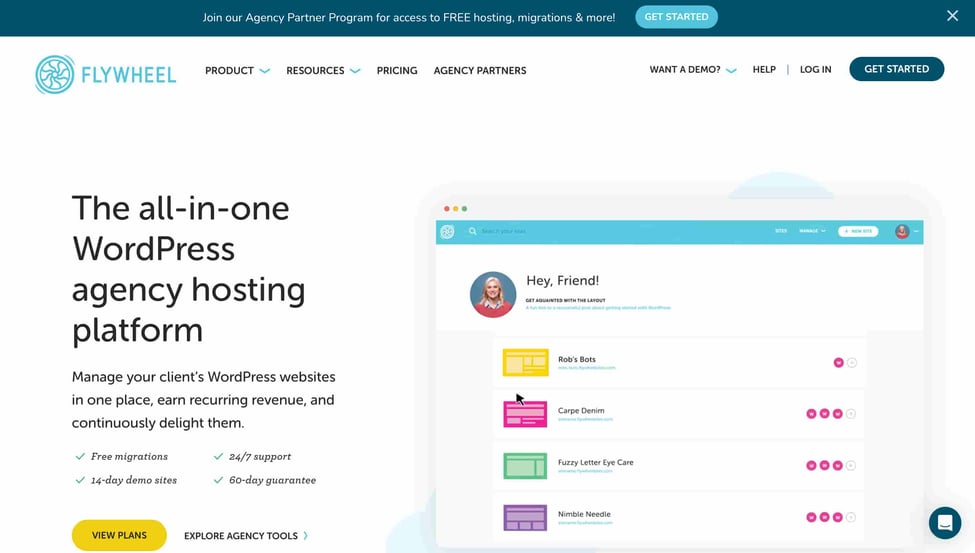975x553 pixels.
Task: Expand the Resources menu chevron
Action: coord(355,71)
